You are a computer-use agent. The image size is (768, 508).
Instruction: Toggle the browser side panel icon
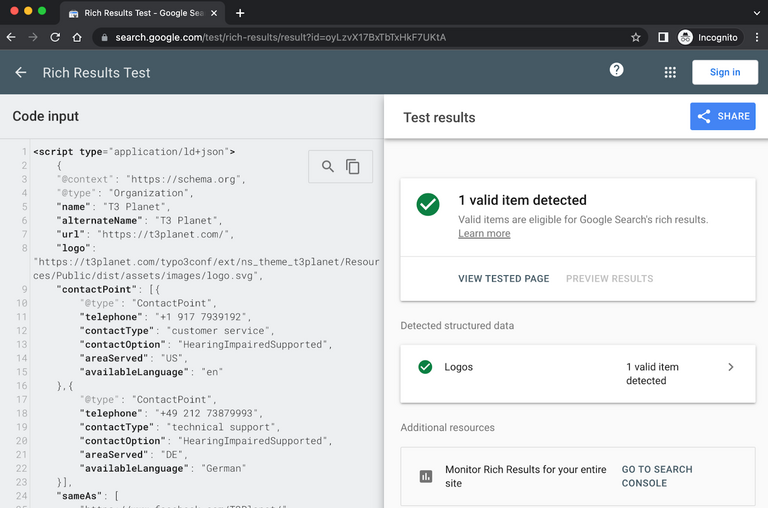click(x=662, y=37)
